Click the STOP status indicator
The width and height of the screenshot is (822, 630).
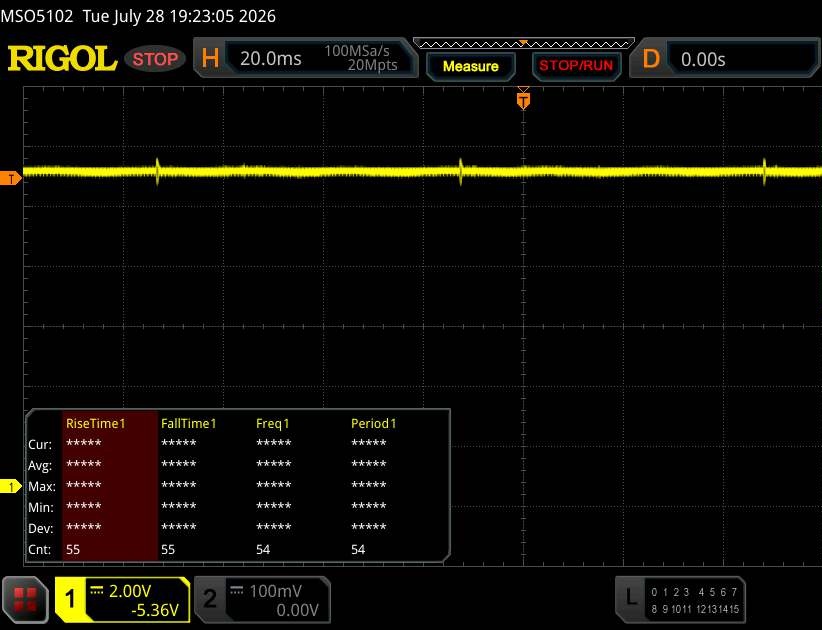click(x=155, y=59)
